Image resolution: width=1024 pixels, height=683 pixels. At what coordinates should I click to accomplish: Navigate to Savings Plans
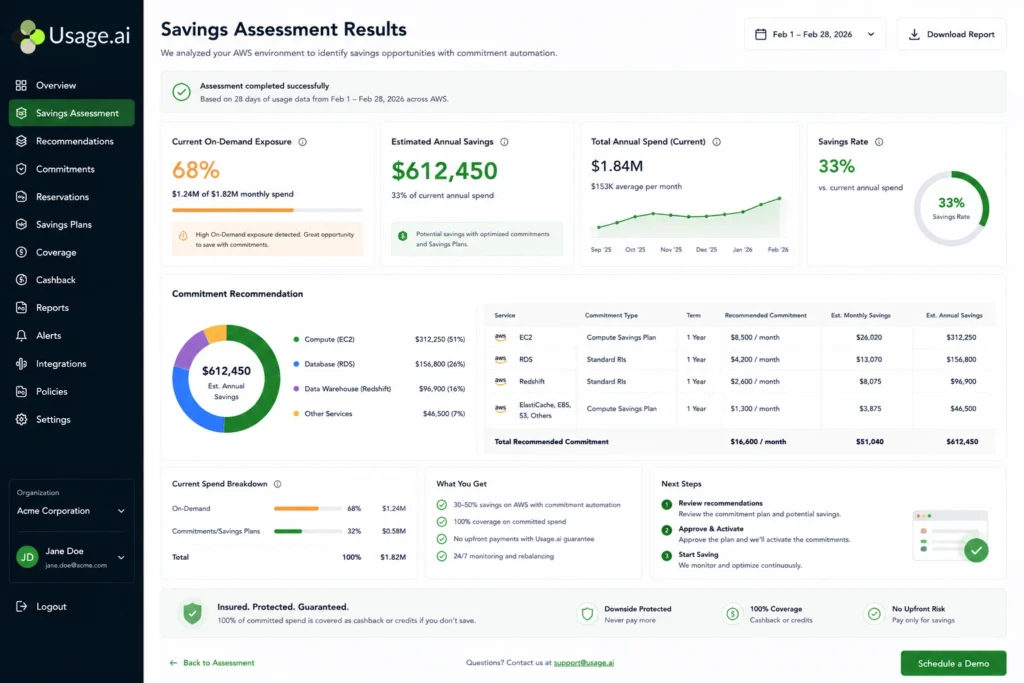click(72, 225)
